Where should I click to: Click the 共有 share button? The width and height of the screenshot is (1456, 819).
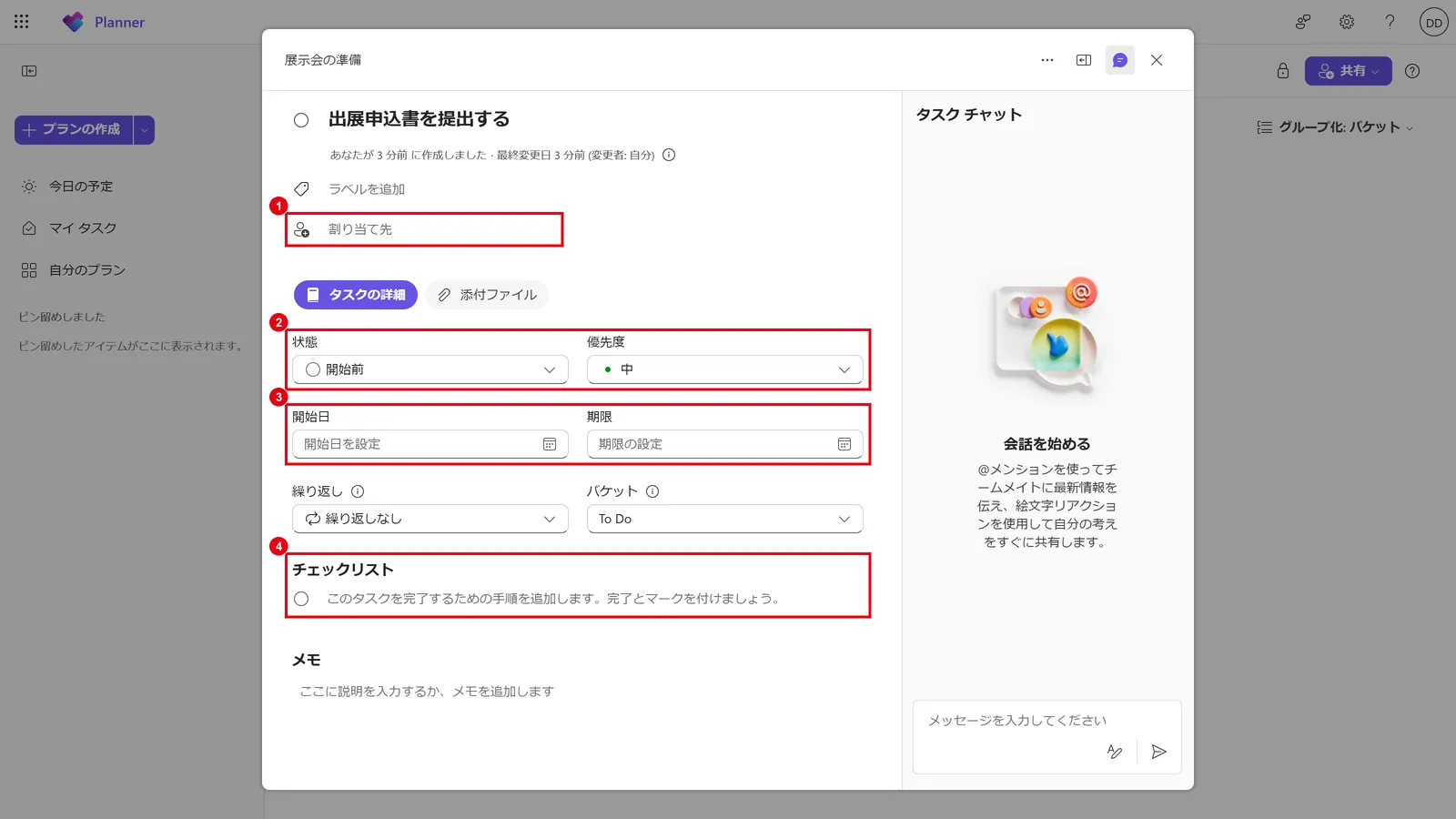pos(1349,71)
